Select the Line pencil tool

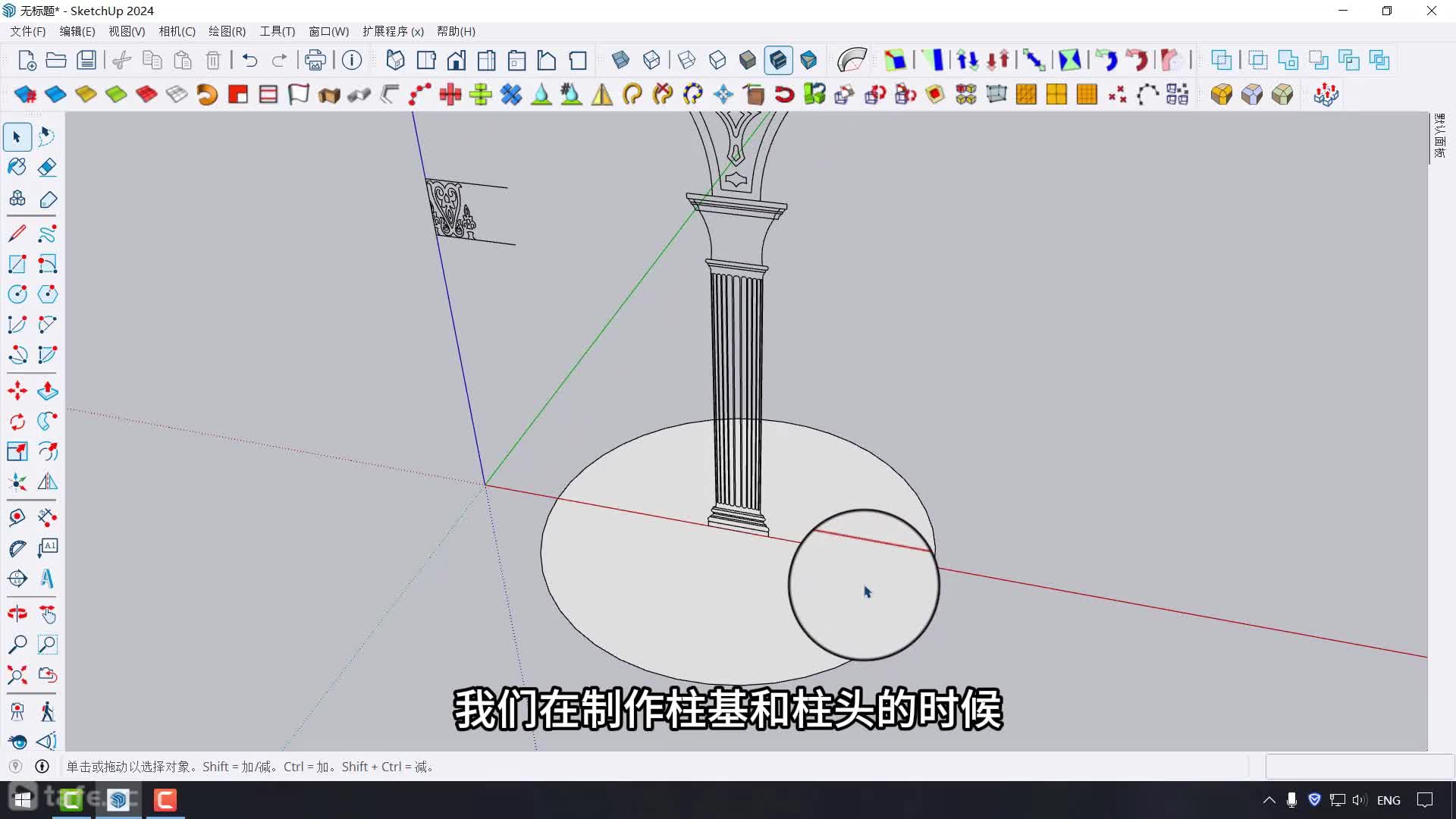pyautogui.click(x=17, y=234)
